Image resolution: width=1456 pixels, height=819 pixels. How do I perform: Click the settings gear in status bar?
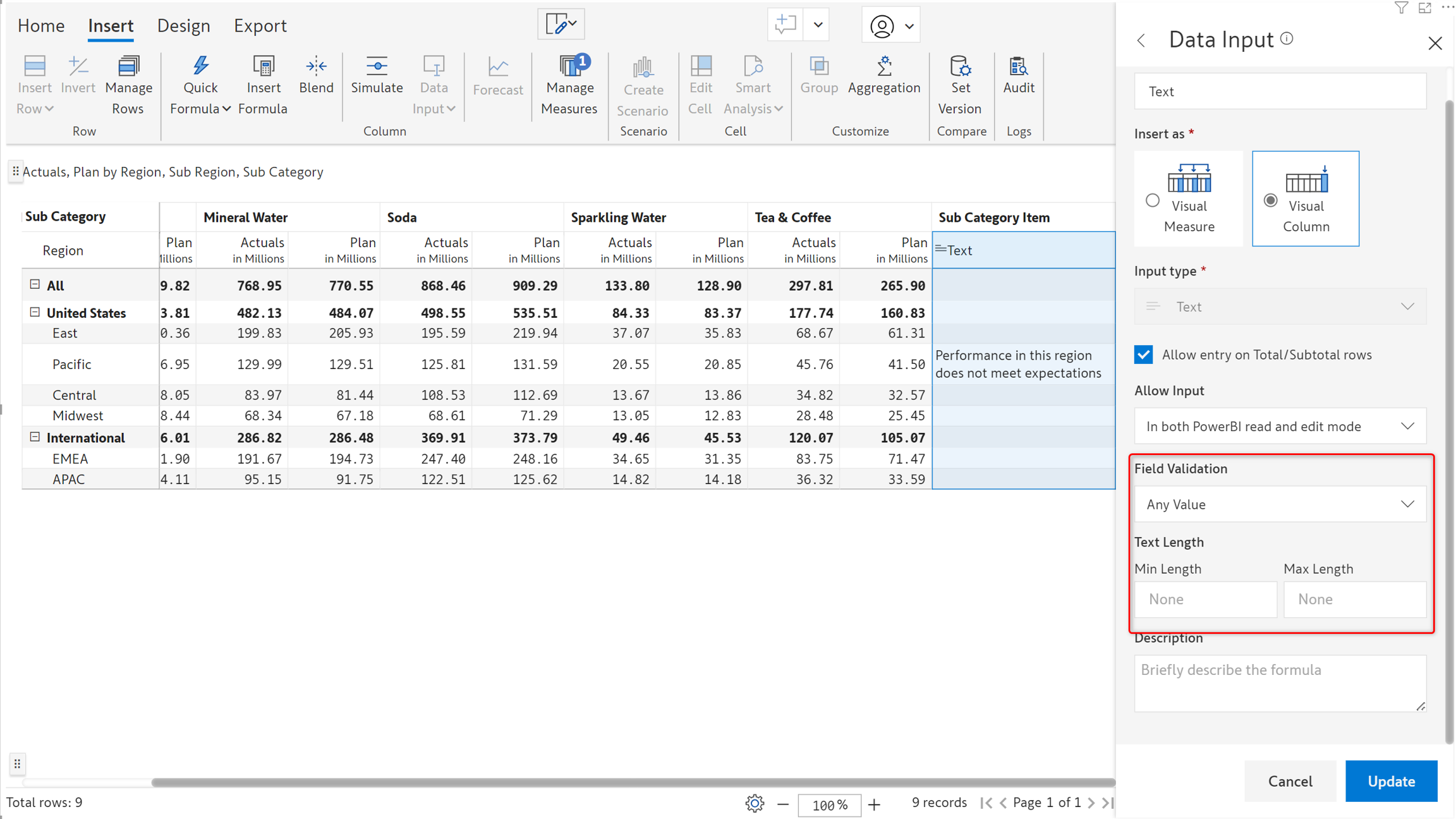pyautogui.click(x=755, y=803)
